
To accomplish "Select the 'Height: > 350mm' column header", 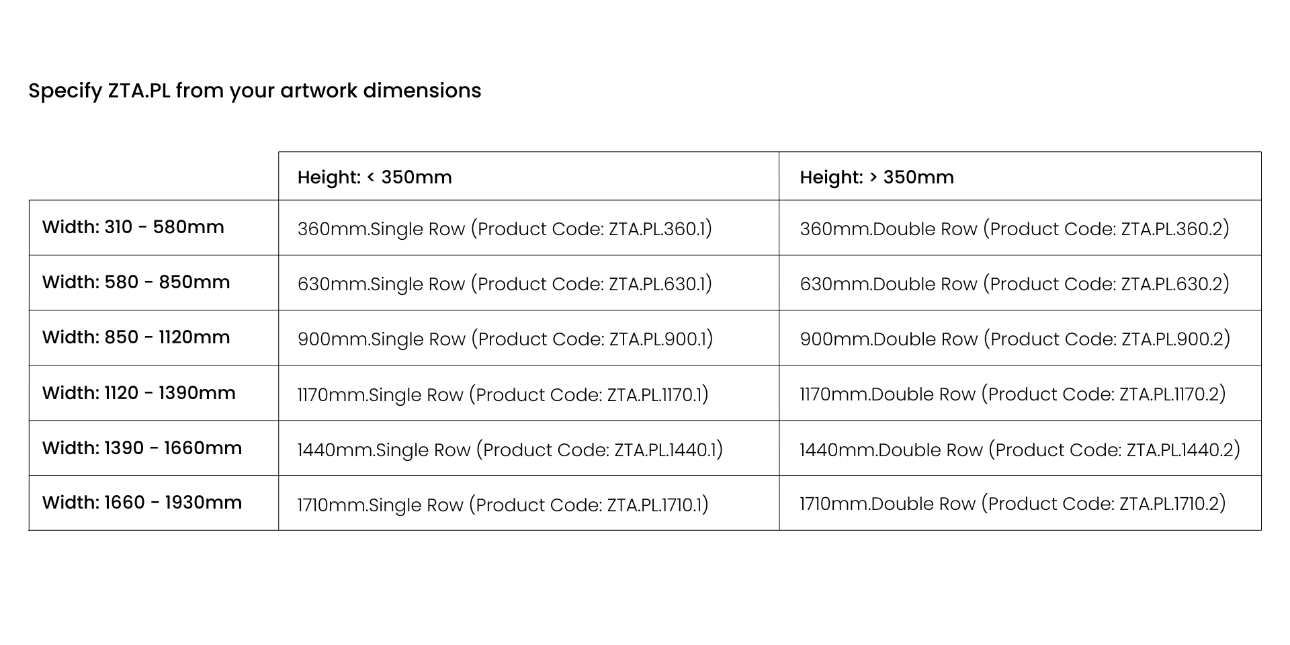I will pos(877,177).
